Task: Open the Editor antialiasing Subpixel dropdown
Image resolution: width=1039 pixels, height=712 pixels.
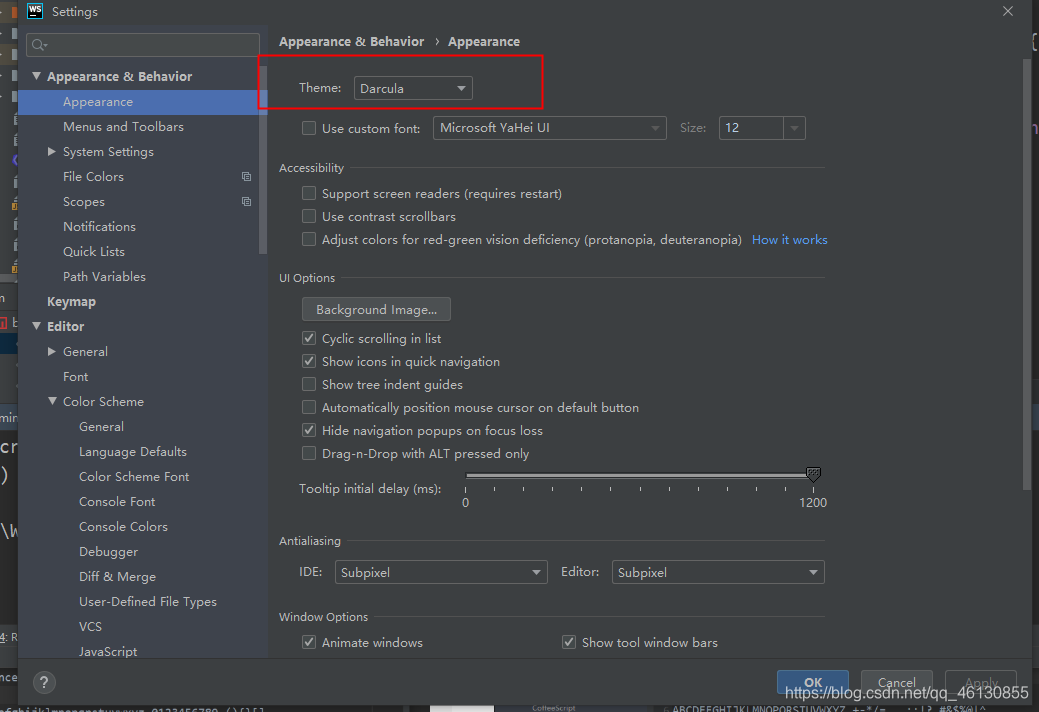Action: (x=718, y=572)
